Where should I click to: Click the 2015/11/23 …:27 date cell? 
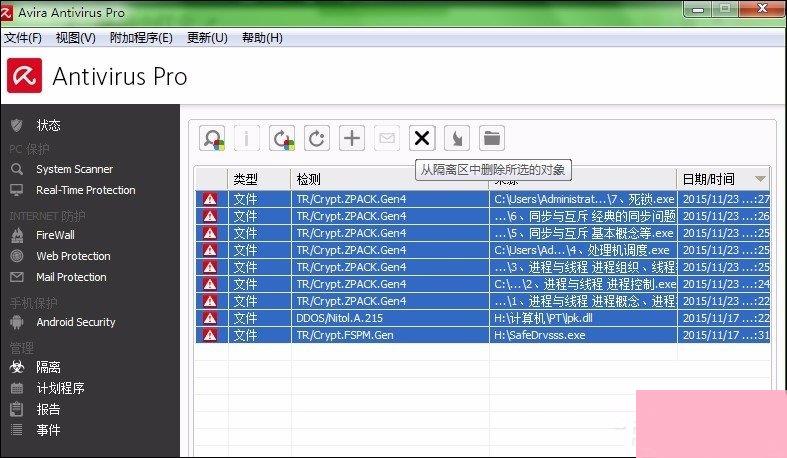724,199
